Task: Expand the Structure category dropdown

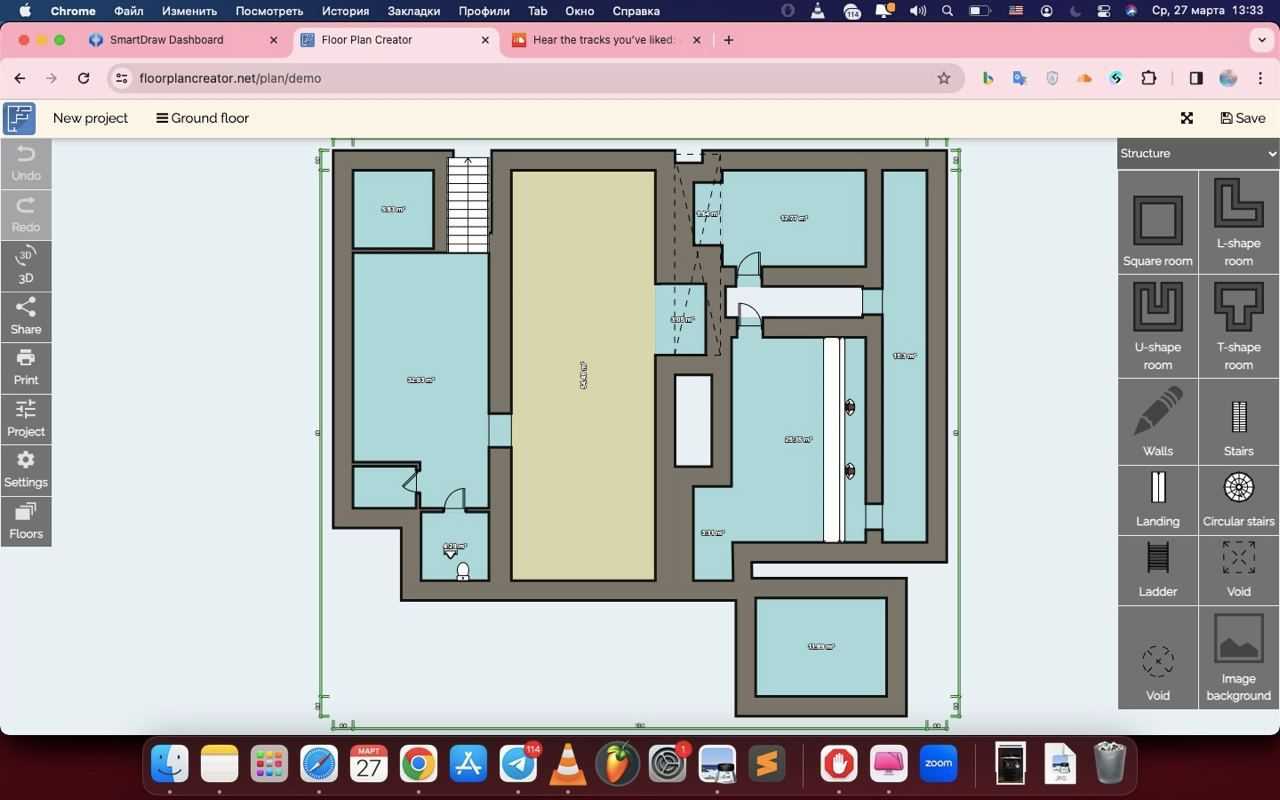Action: pos(1197,153)
